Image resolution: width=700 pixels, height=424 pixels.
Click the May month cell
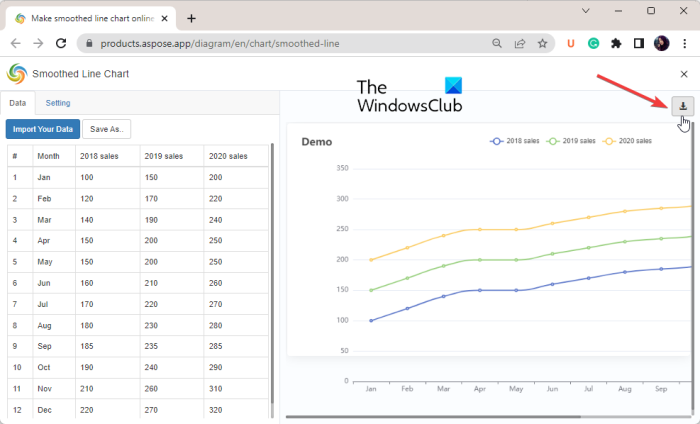(54, 262)
